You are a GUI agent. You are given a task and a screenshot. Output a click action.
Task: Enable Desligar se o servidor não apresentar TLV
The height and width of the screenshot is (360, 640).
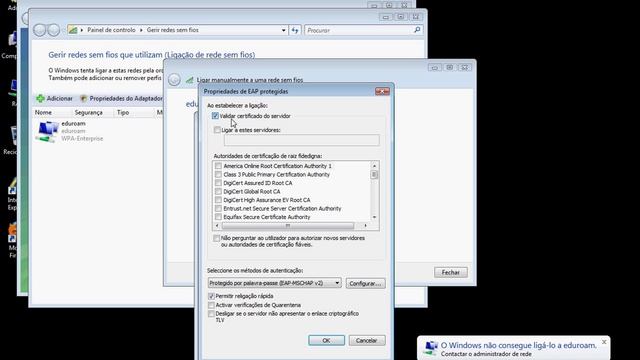point(211,314)
